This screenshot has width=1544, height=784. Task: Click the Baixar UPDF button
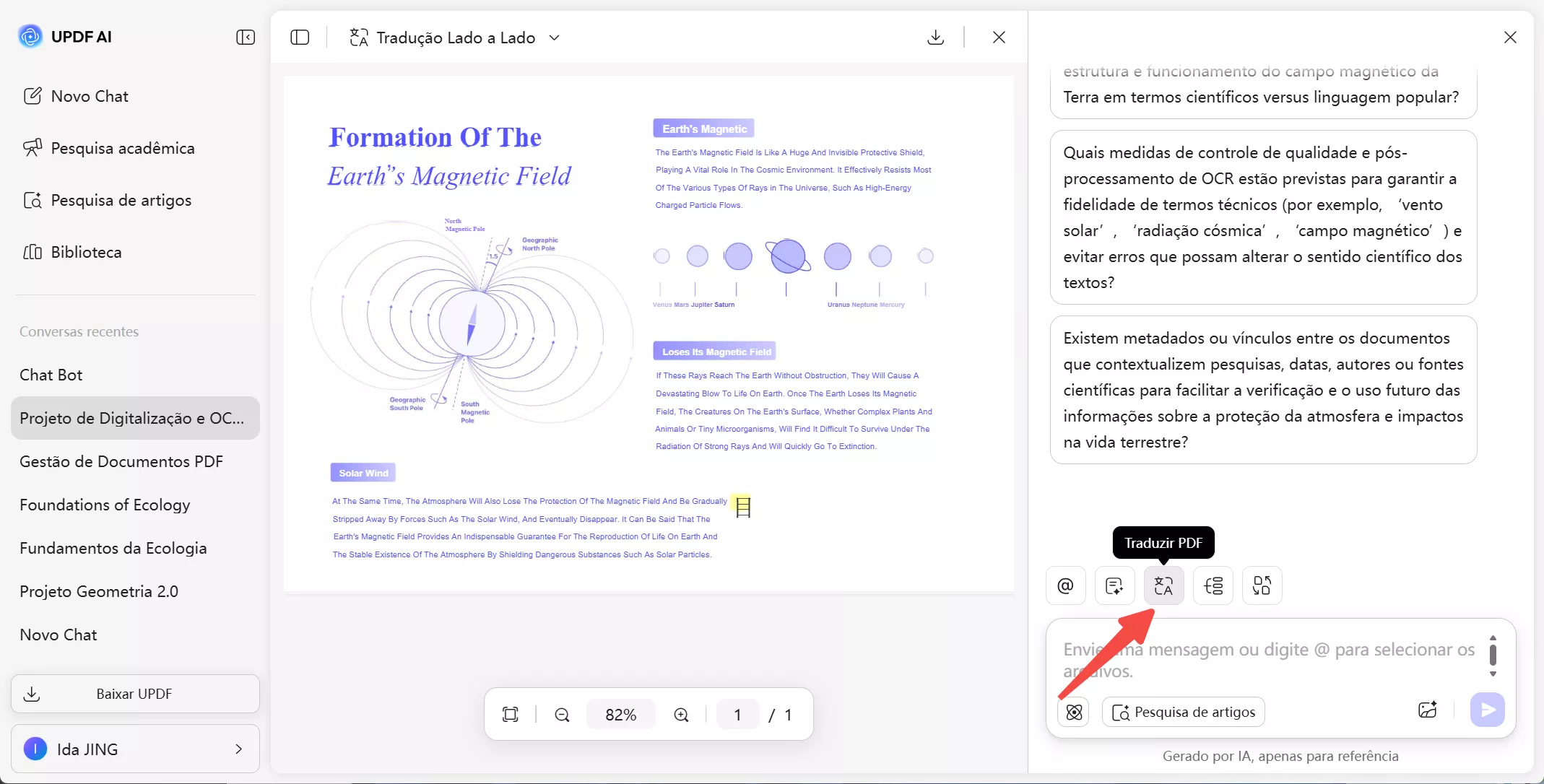tap(135, 694)
